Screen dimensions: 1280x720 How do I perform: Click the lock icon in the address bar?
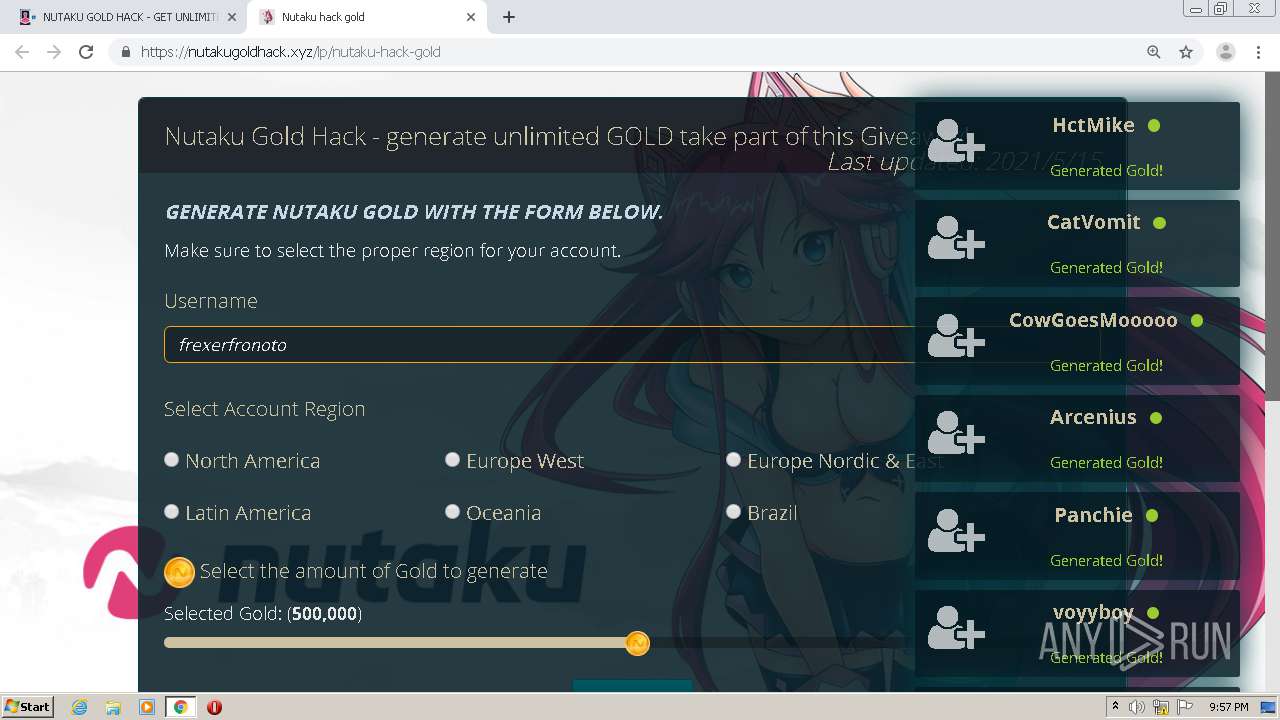pyautogui.click(x=125, y=52)
